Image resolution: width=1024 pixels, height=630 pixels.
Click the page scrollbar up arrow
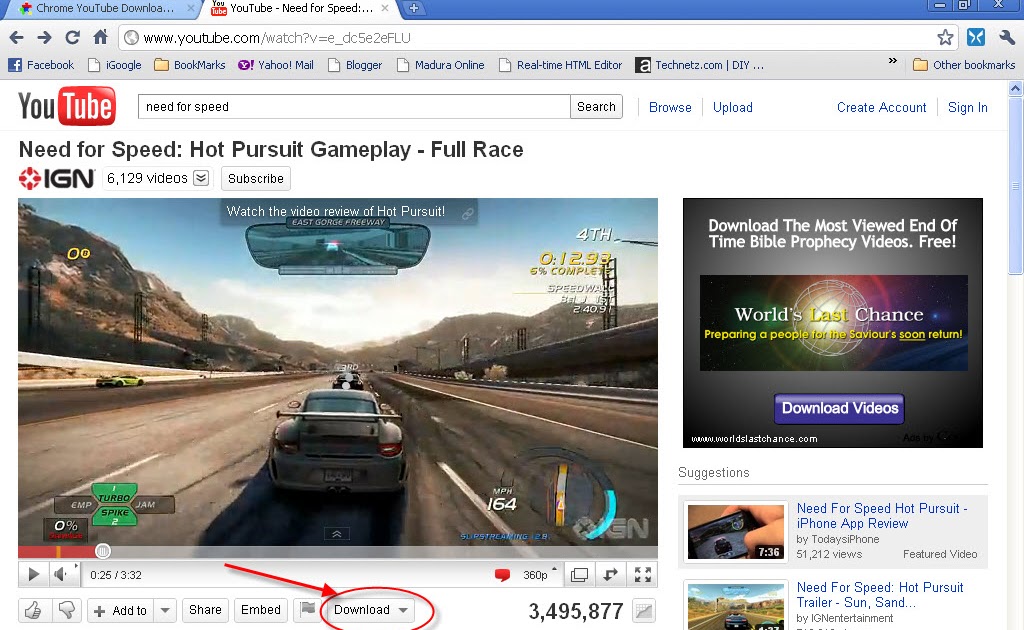tap(1015, 87)
